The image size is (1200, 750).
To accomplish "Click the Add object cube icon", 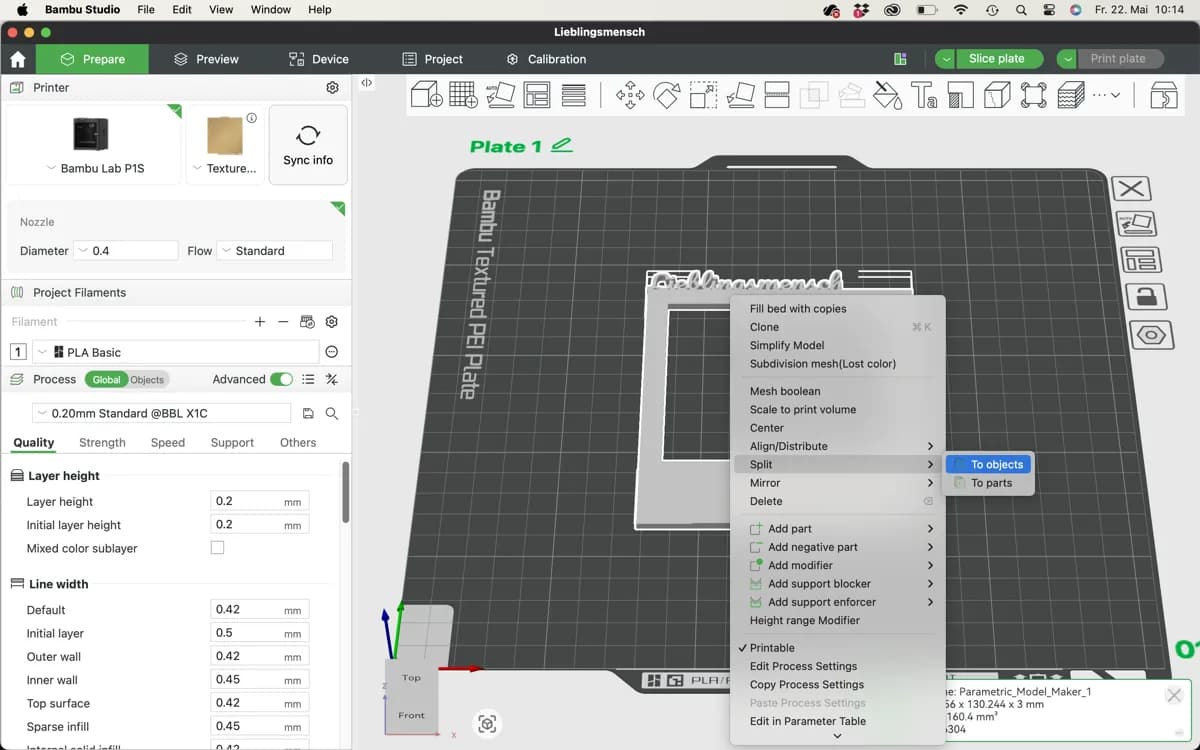I will coord(427,95).
